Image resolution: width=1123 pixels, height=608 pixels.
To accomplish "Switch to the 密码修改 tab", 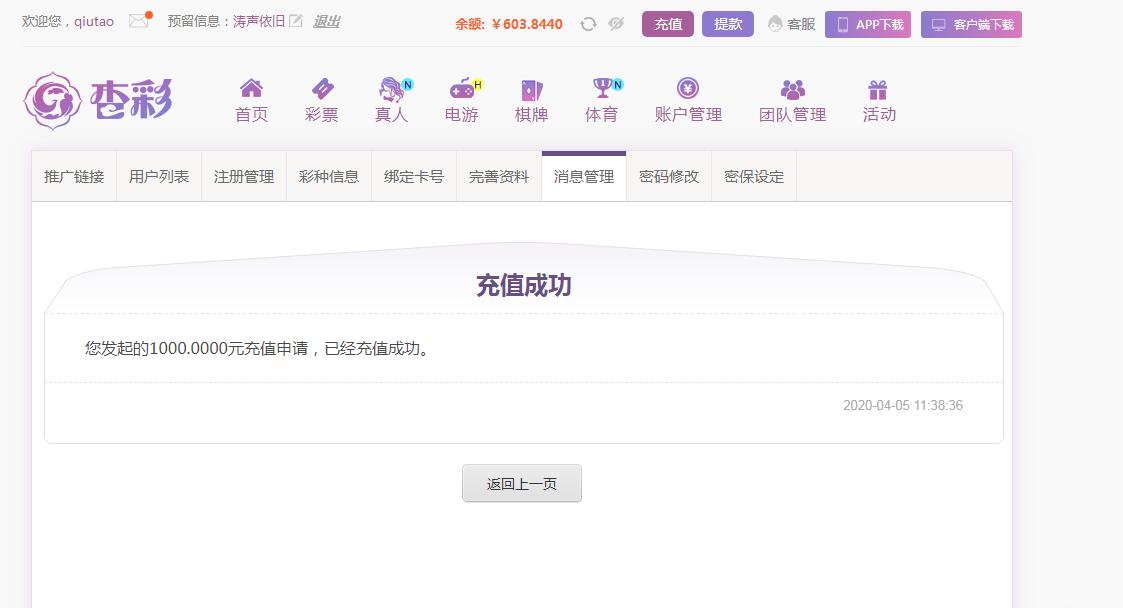I will point(669,177).
